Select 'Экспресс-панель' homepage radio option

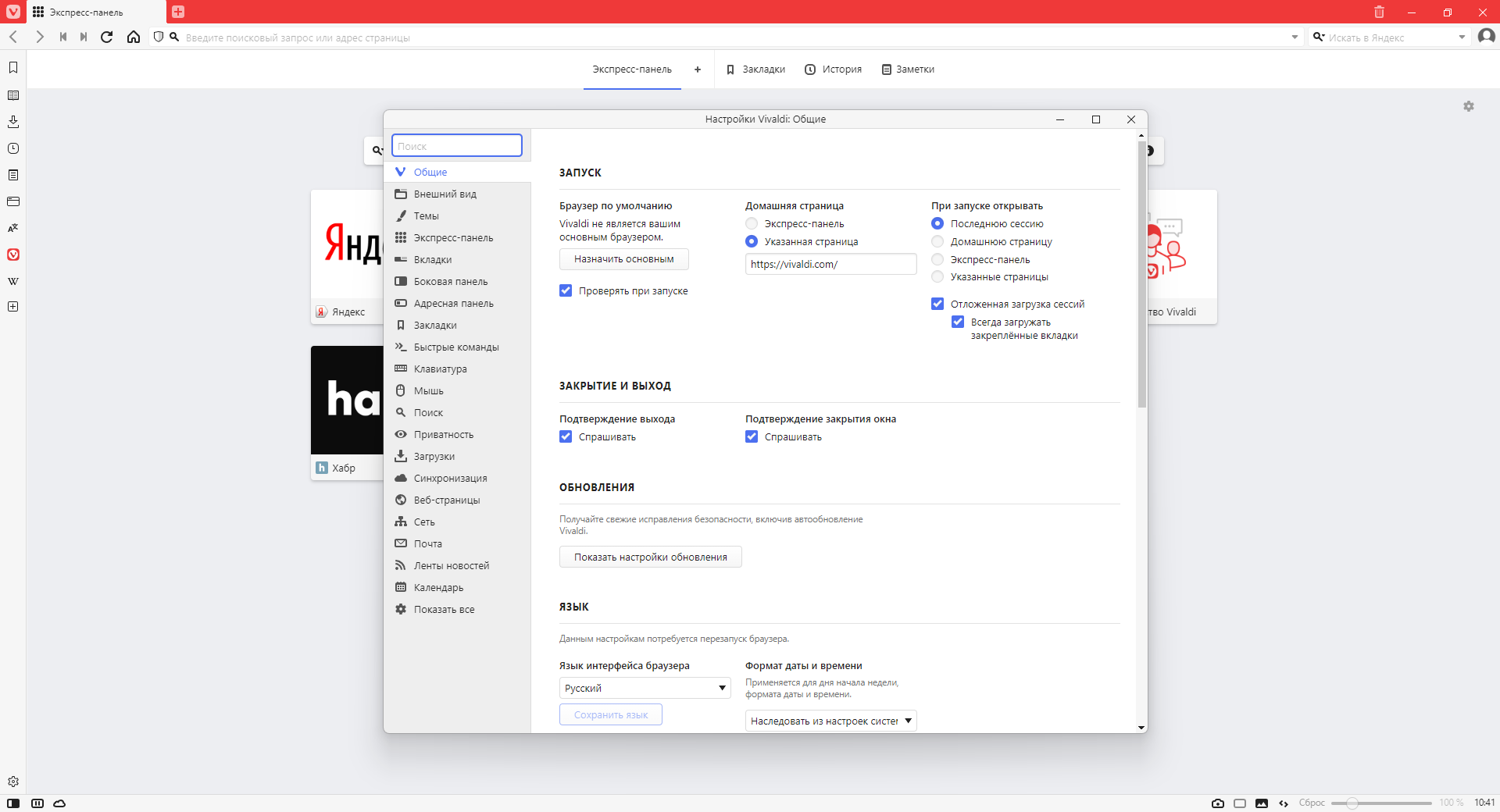[752, 224]
